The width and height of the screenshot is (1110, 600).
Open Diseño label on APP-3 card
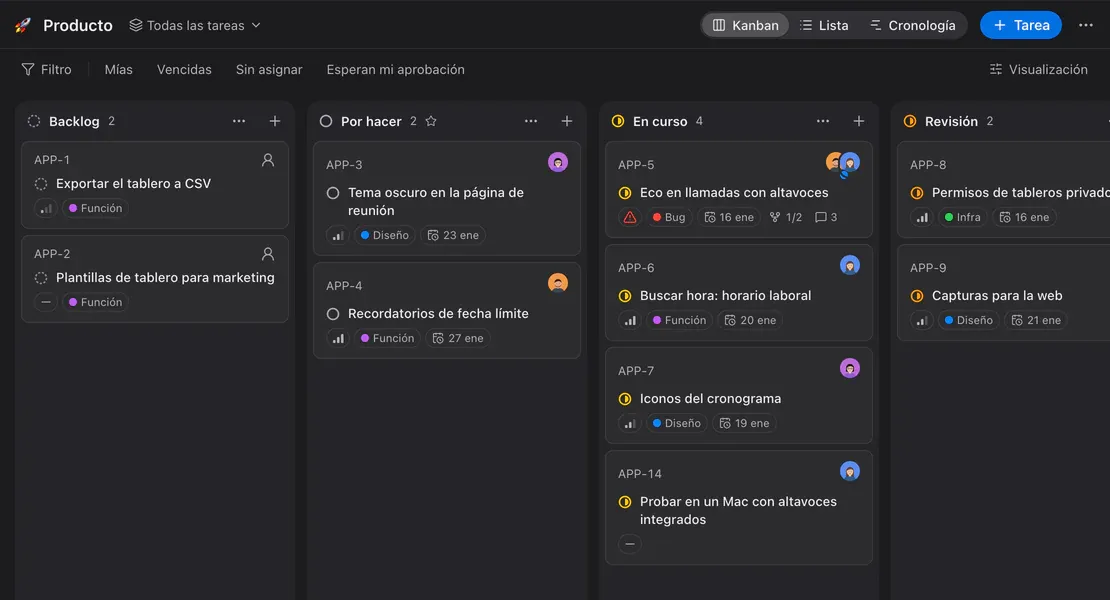(384, 235)
